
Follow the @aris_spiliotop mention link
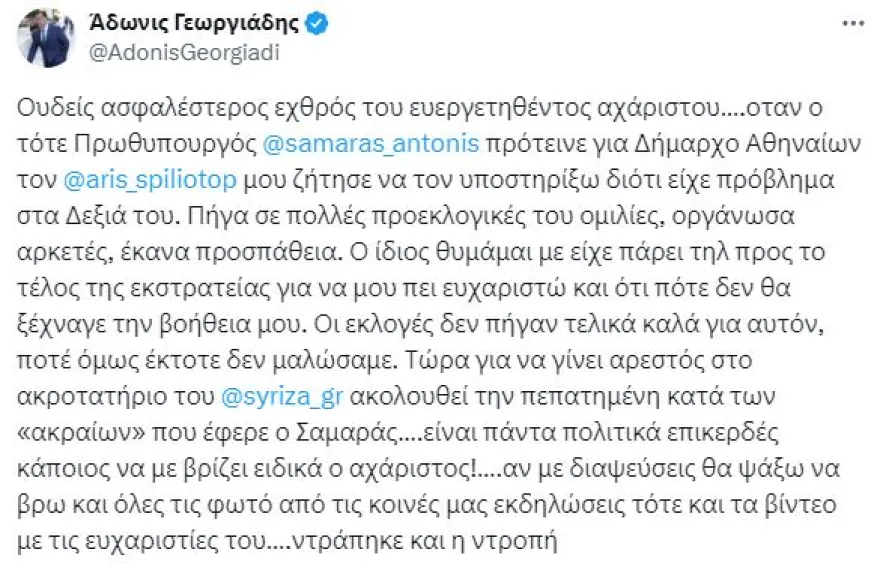pyautogui.click(x=150, y=180)
